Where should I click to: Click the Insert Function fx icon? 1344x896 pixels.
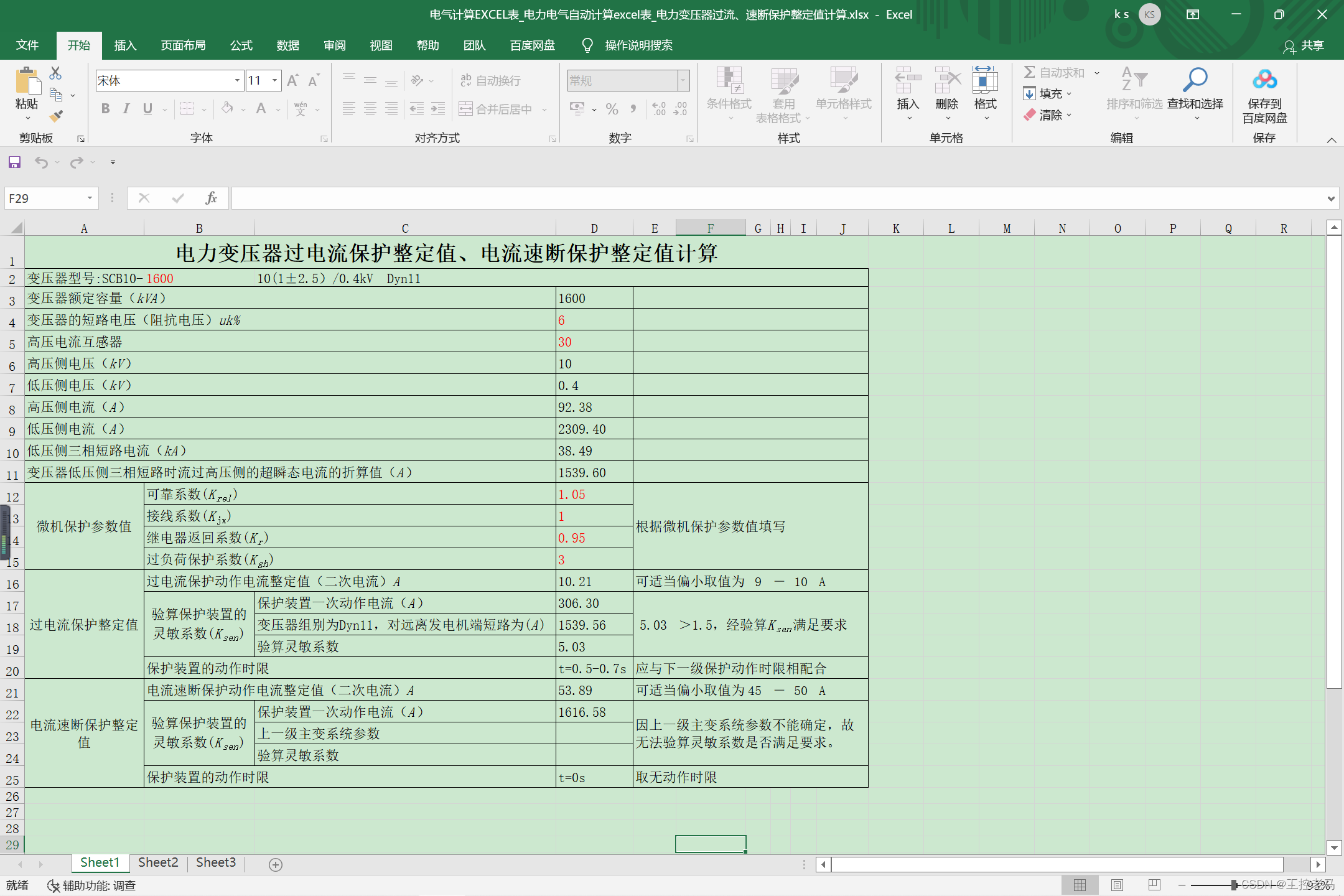pyautogui.click(x=211, y=198)
